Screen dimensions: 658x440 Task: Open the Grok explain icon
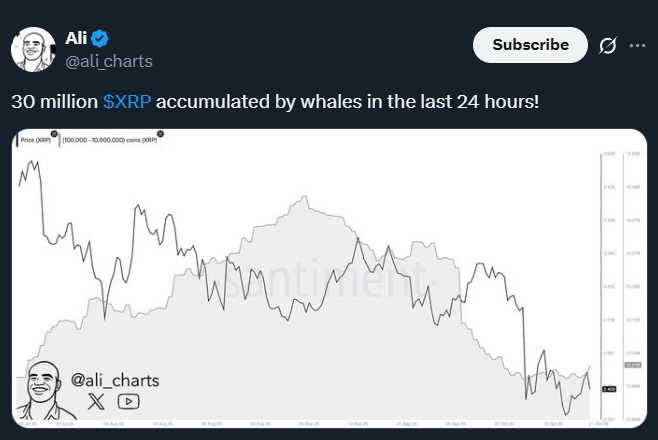[x=606, y=45]
